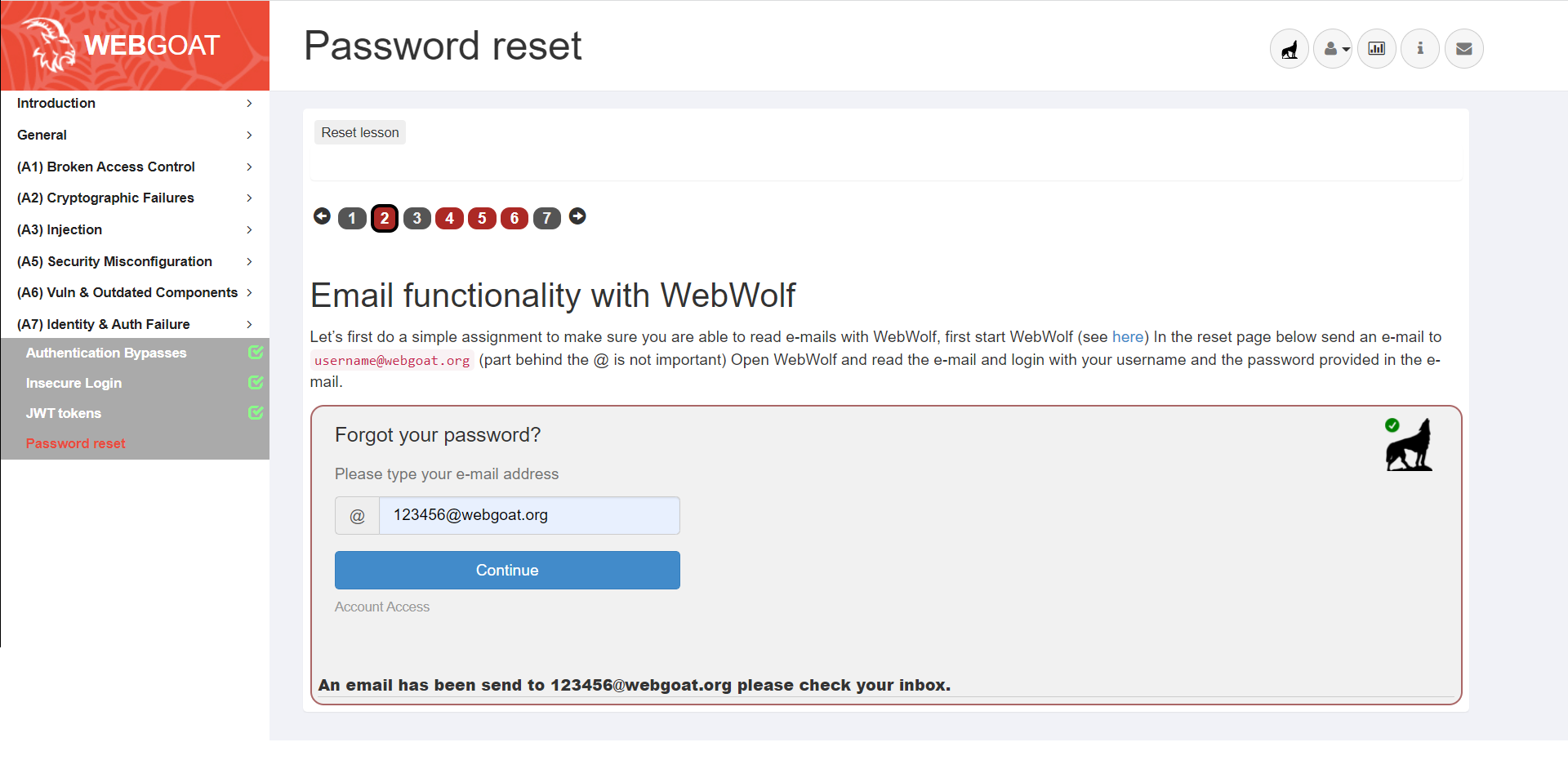1568x769 pixels.
Task: Expand (A2) Cryptographic Failures
Action: coord(135,198)
